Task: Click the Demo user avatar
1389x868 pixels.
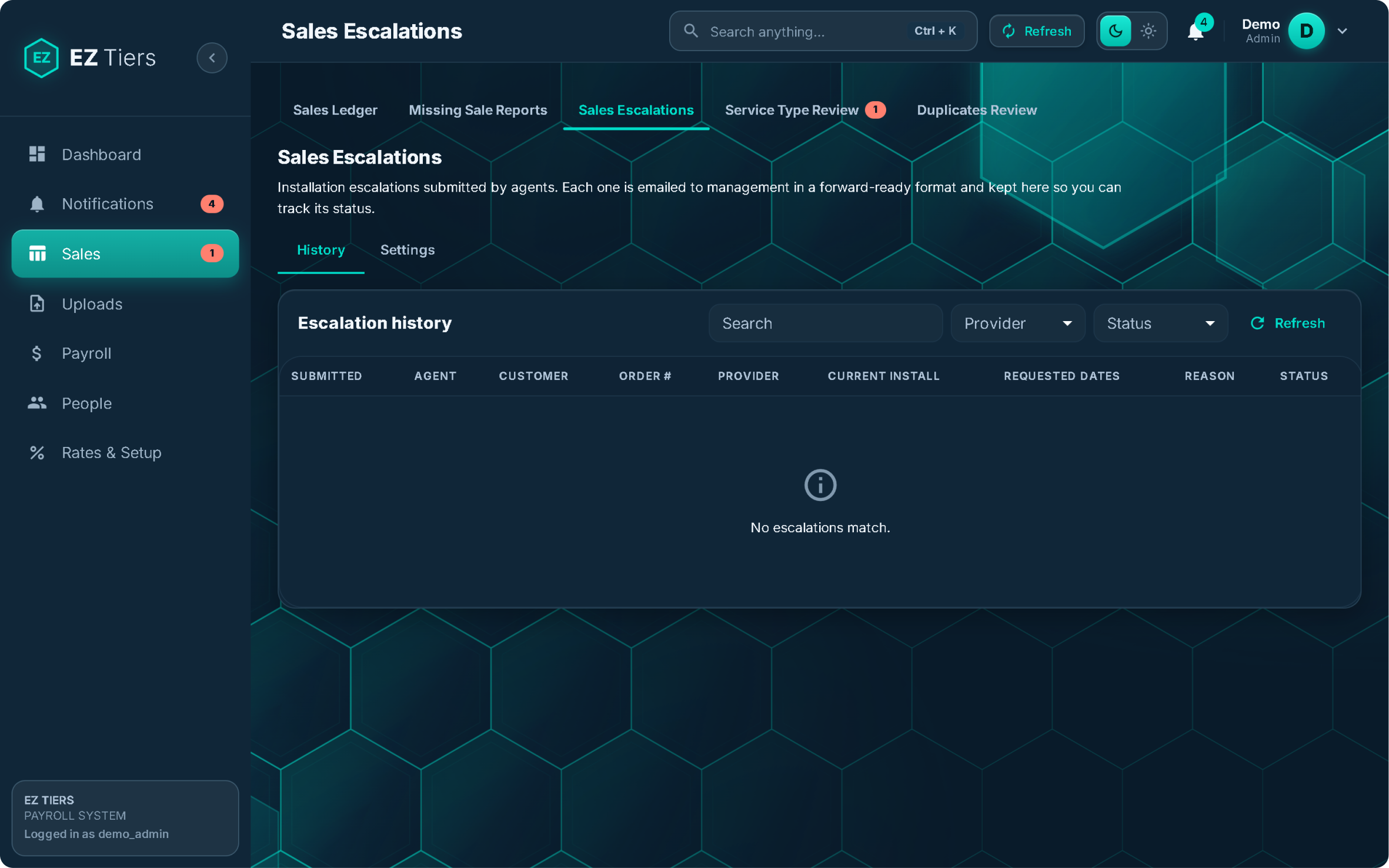Action: coord(1306,31)
